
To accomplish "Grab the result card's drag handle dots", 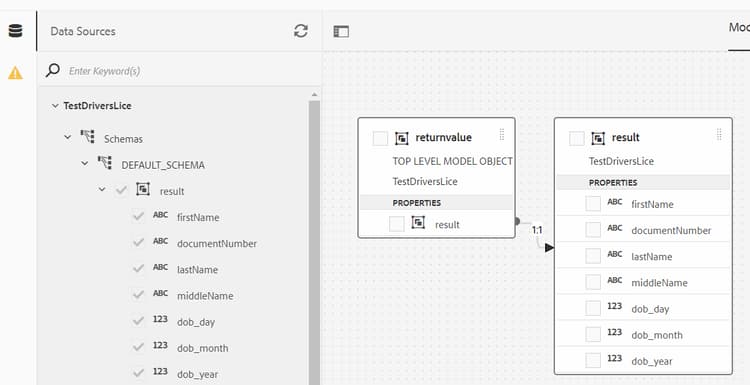I will (x=719, y=134).
